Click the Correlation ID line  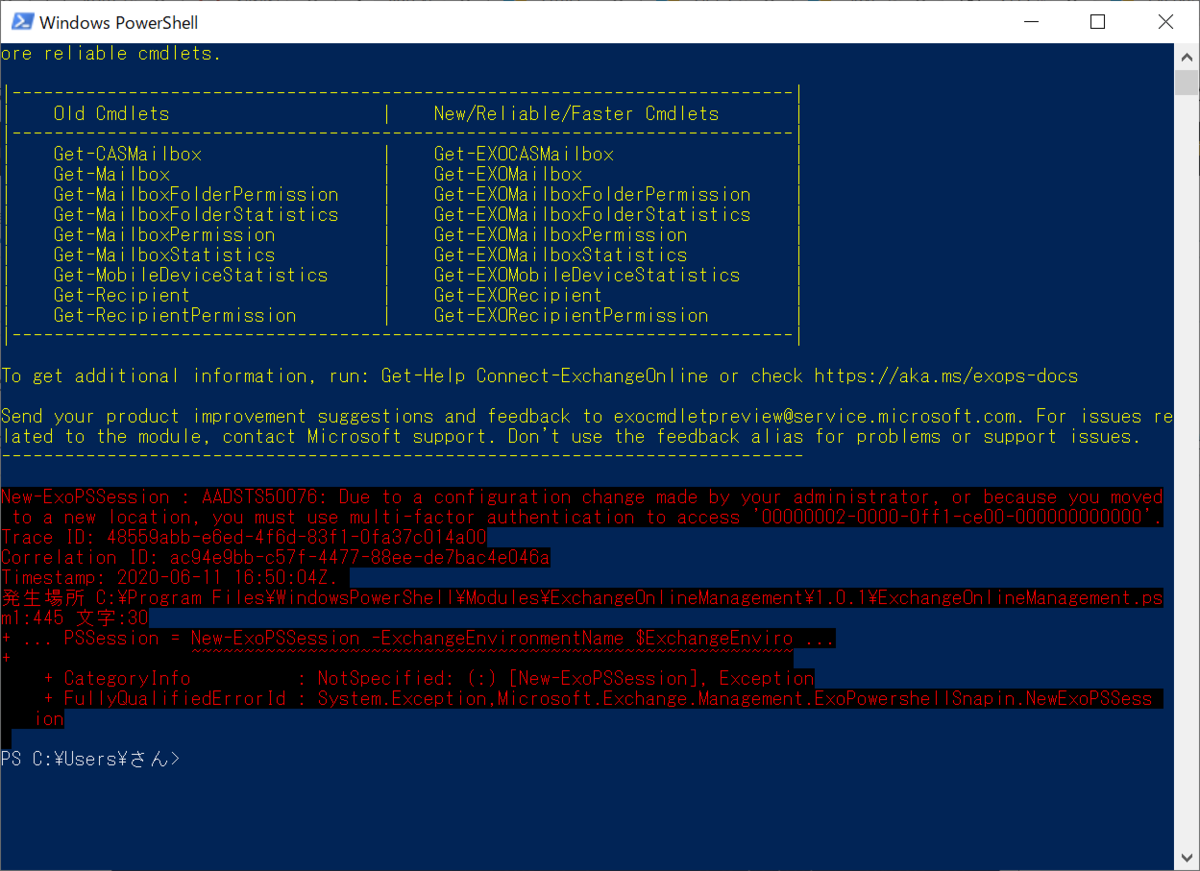276,557
